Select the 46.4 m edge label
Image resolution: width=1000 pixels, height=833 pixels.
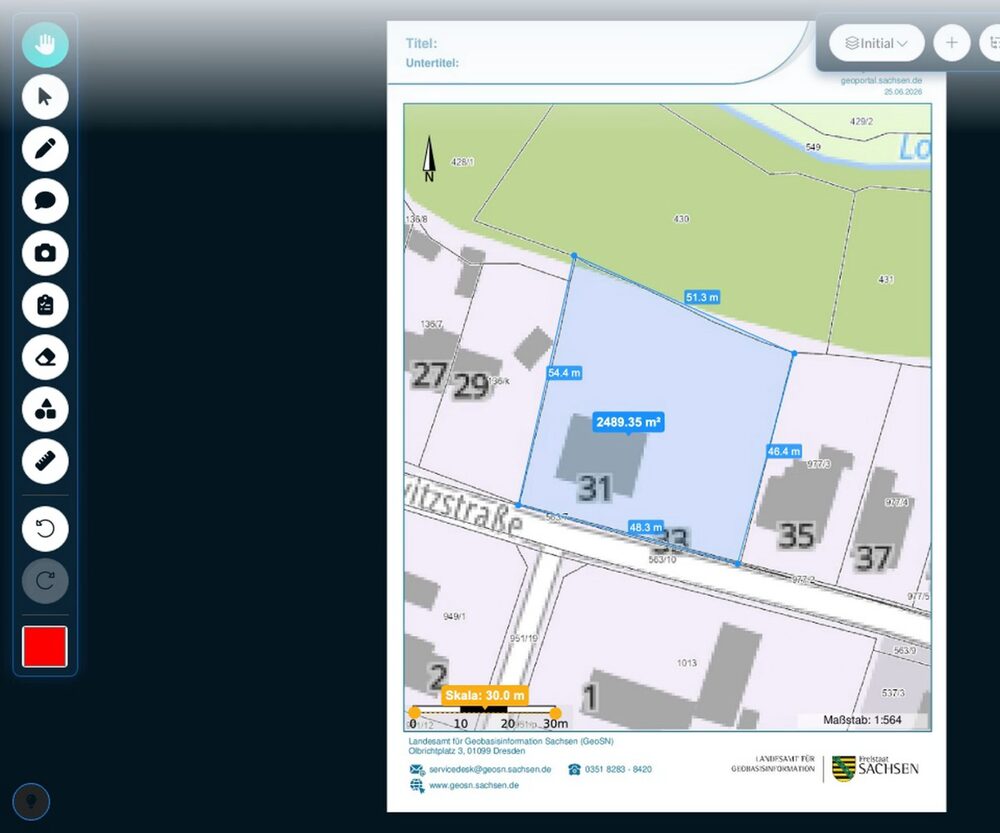[784, 452]
